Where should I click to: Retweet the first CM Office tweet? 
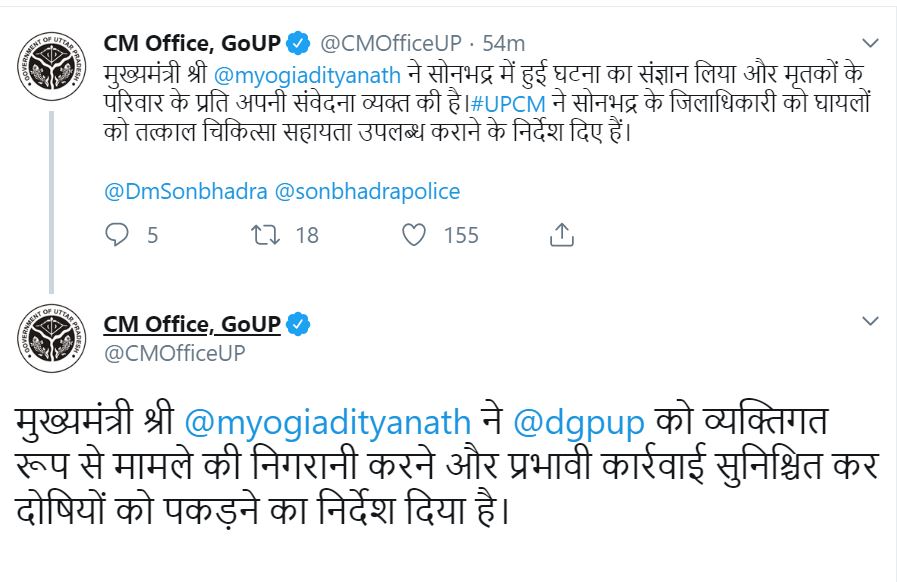(x=265, y=235)
